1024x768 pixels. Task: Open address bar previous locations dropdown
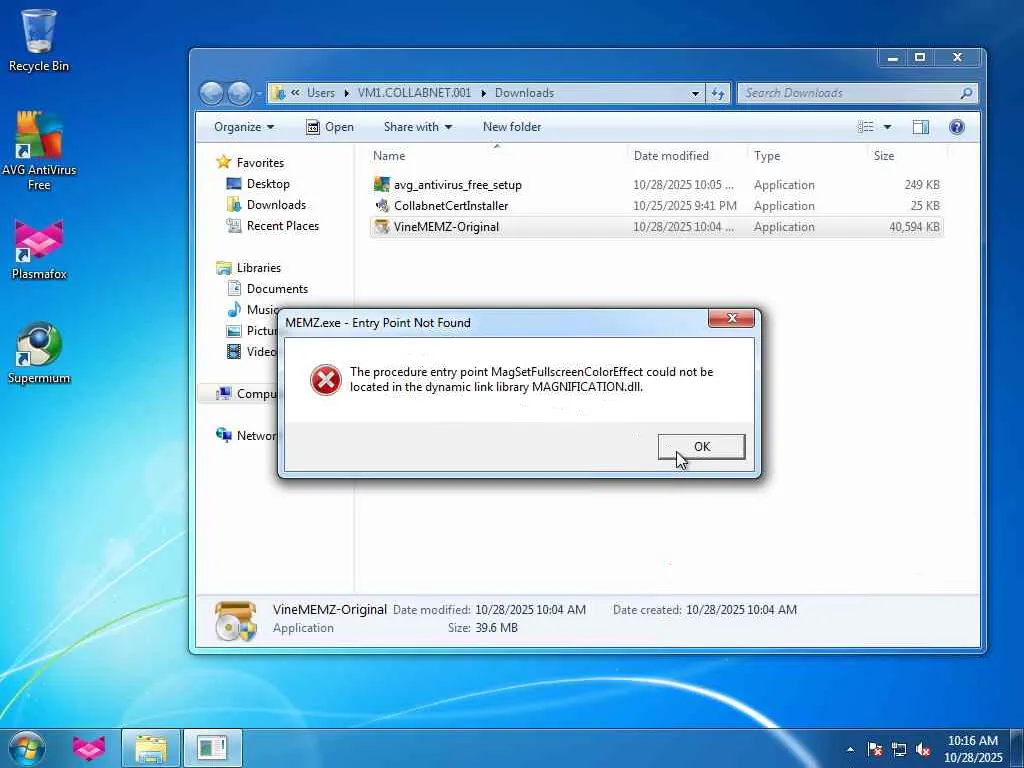coord(696,93)
